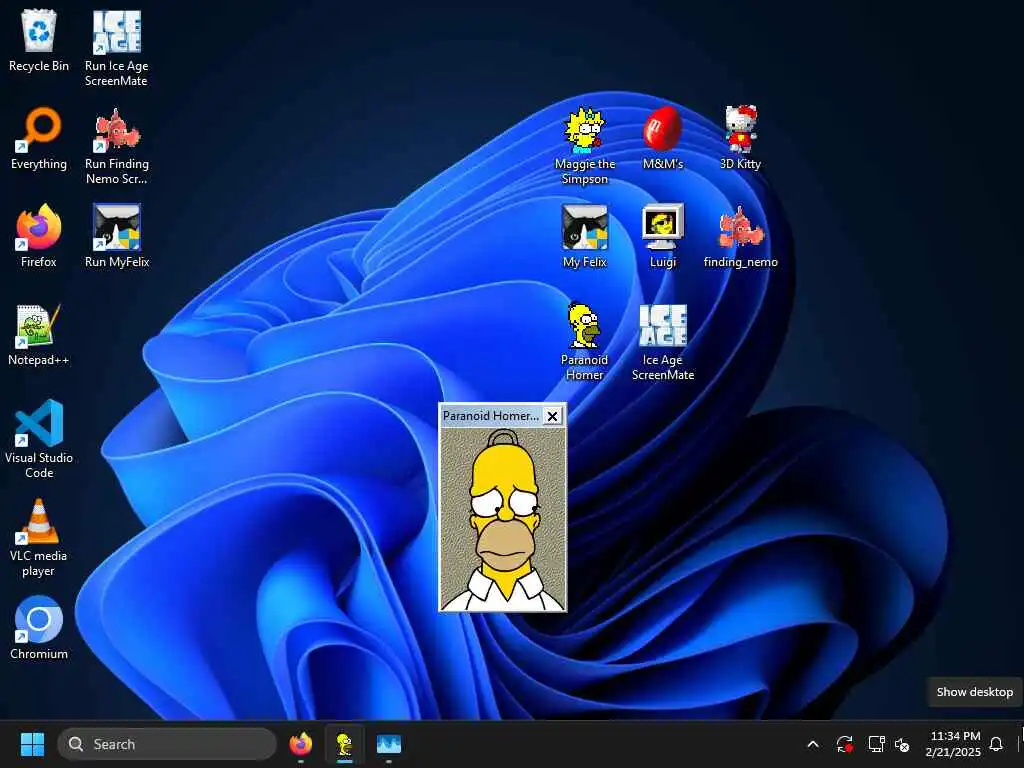Image resolution: width=1024 pixels, height=768 pixels.
Task: Select the Visual Studio Code shortcut
Action: pos(39,439)
